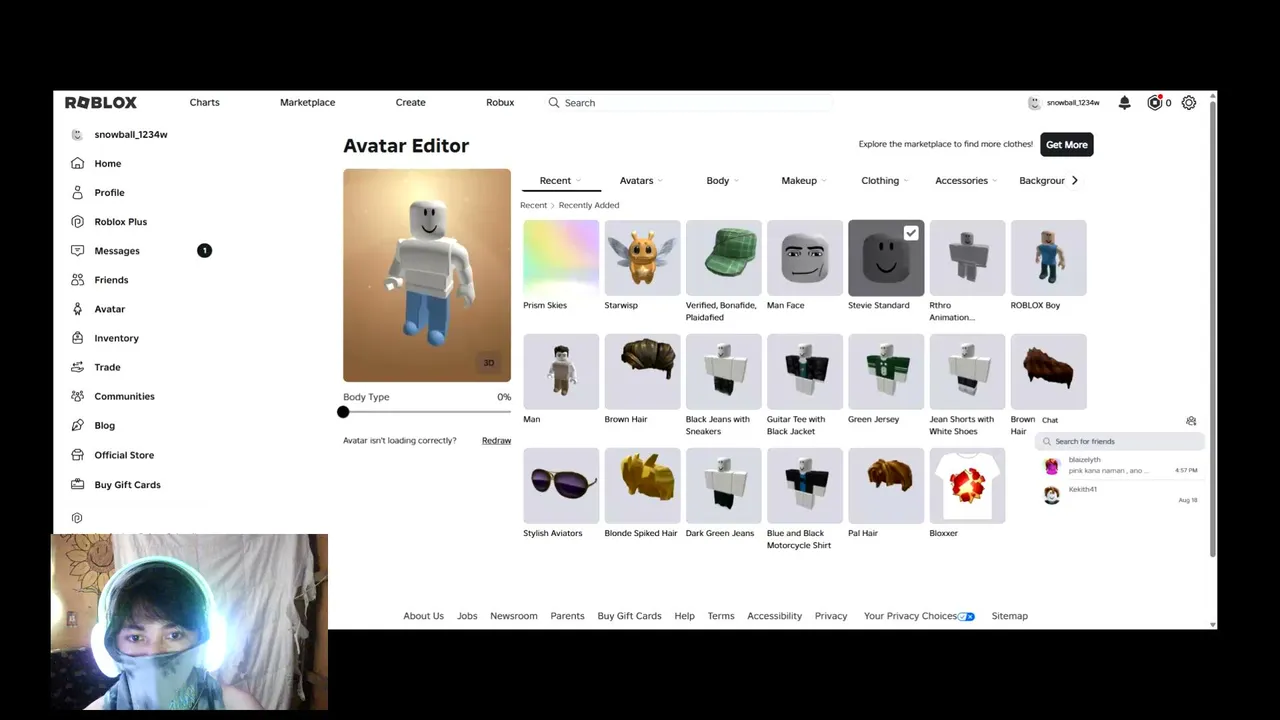Click the Search for friends field
1280x720 pixels.
(x=1119, y=441)
